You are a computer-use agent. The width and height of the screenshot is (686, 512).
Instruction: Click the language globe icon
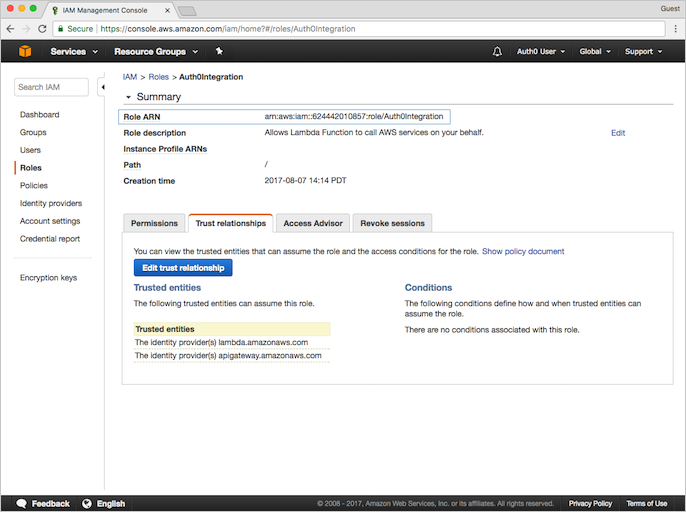coord(87,504)
